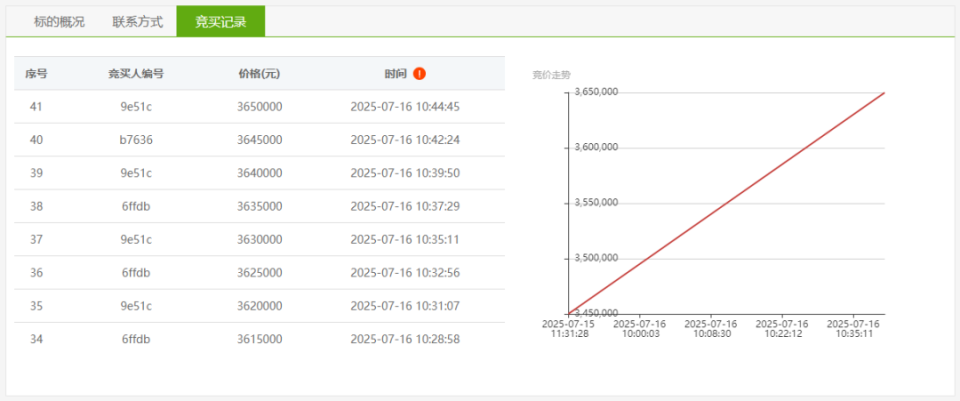Click bidder 6ffdb in row 36
The image size is (960, 401).
point(136,272)
